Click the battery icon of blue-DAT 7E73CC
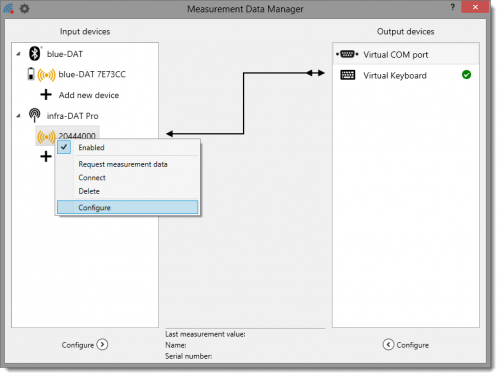The width and height of the screenshot is (500, 377). click(x=31, y=74)
